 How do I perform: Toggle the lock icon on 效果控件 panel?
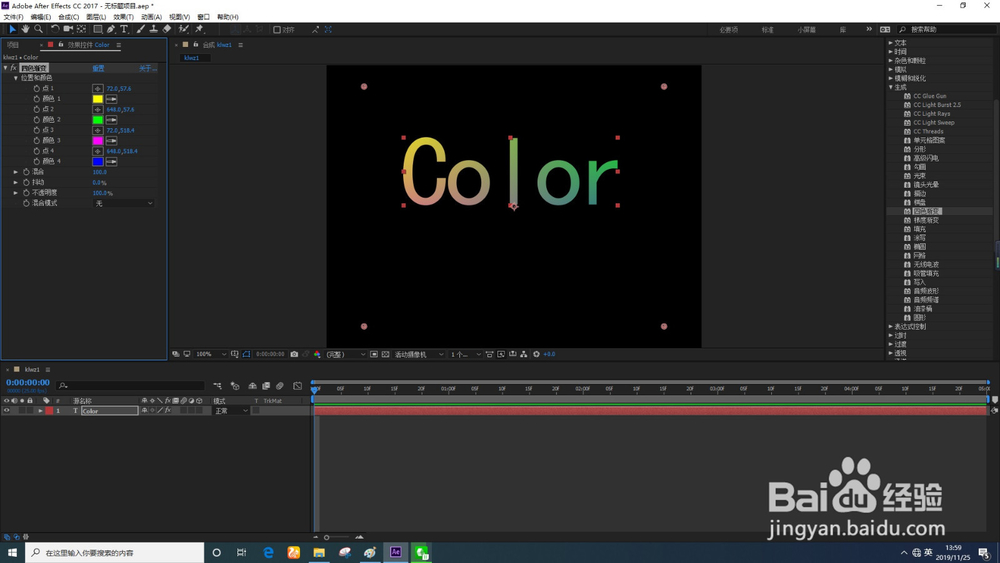pyautogui.click(x=61, y=45)
